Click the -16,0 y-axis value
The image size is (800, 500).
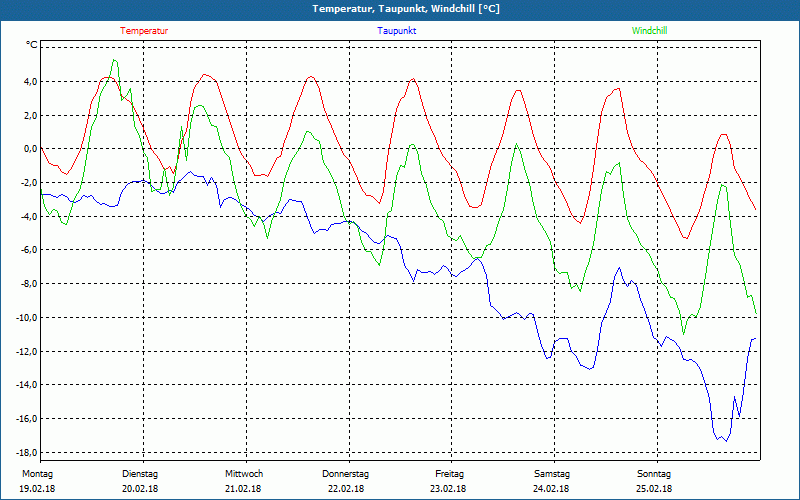pos(27,419)
